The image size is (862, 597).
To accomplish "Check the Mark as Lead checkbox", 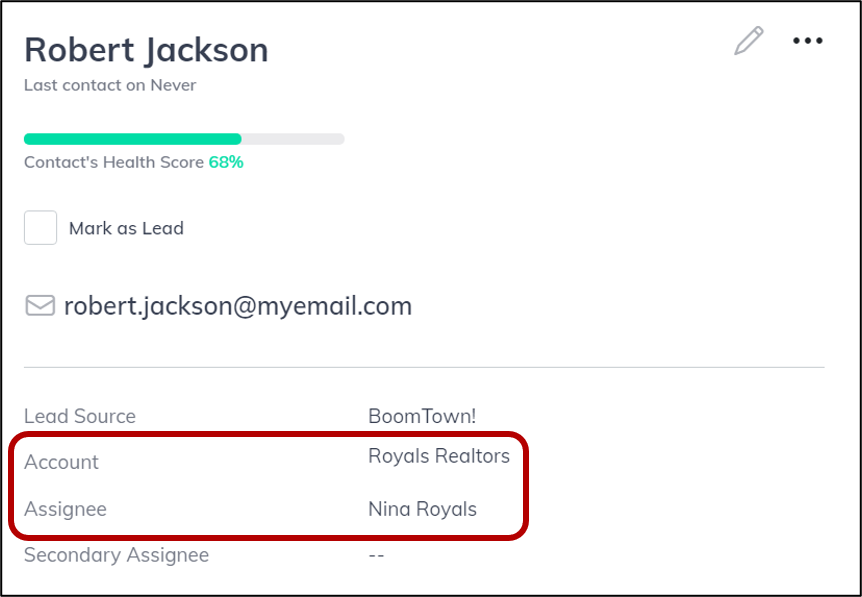I will [40, 228].
